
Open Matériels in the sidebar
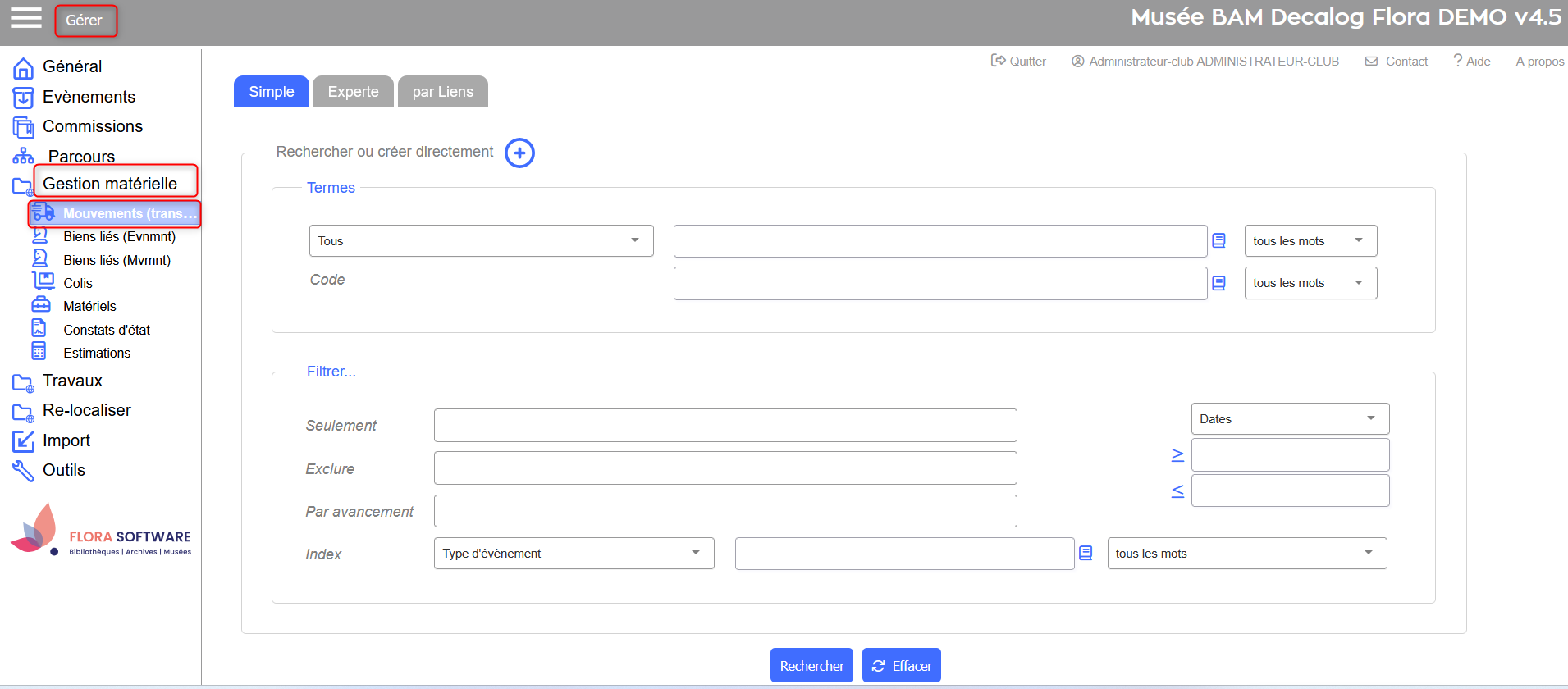[89, 306]
